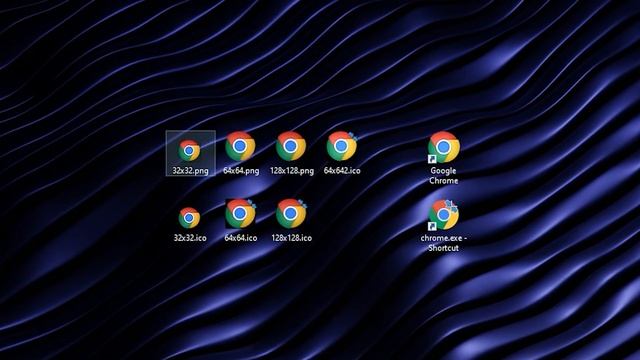Click the "64x64.png" file name label

[241, 171]
